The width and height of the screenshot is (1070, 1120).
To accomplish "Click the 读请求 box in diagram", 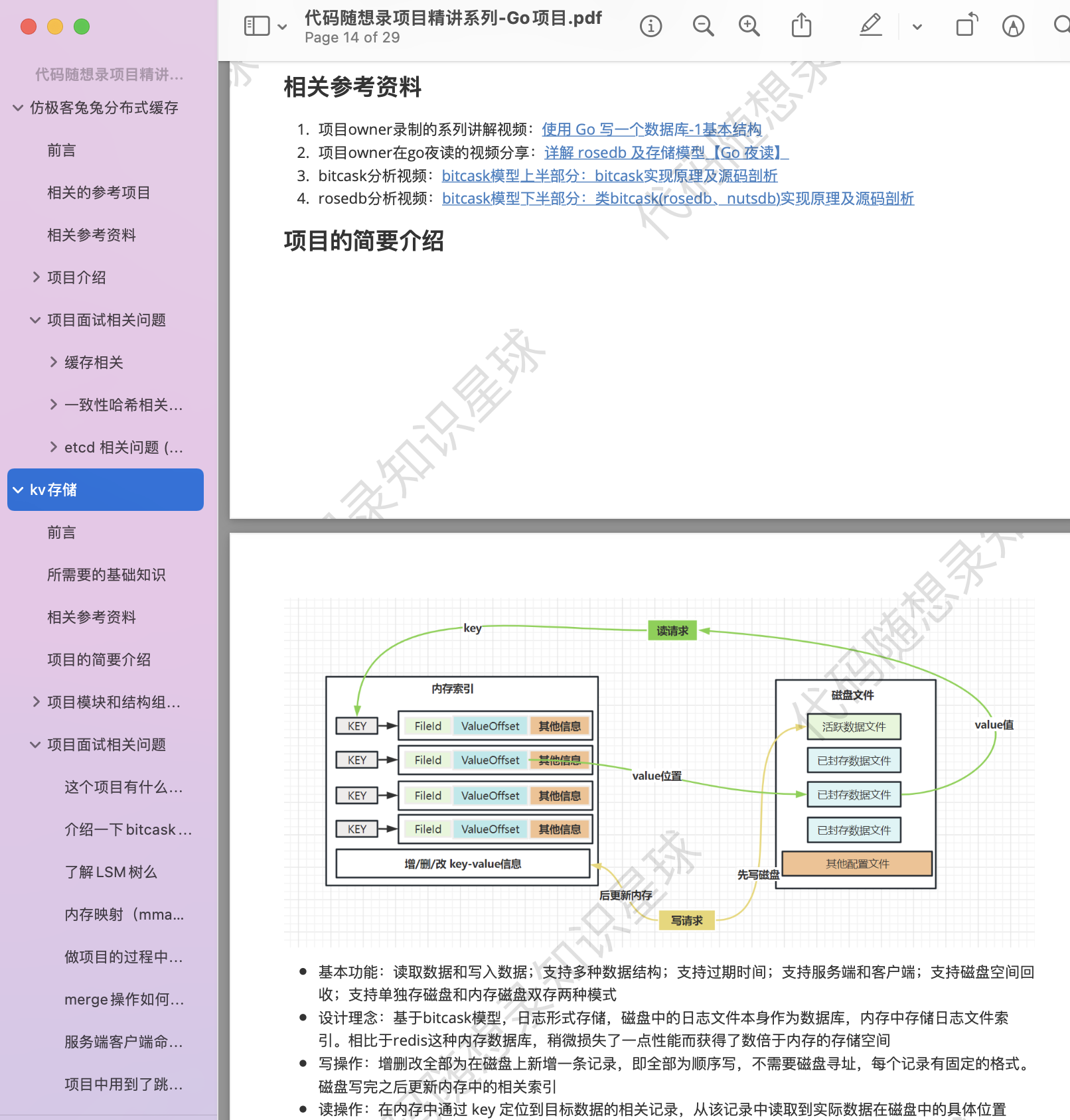I will pos(672,630).
